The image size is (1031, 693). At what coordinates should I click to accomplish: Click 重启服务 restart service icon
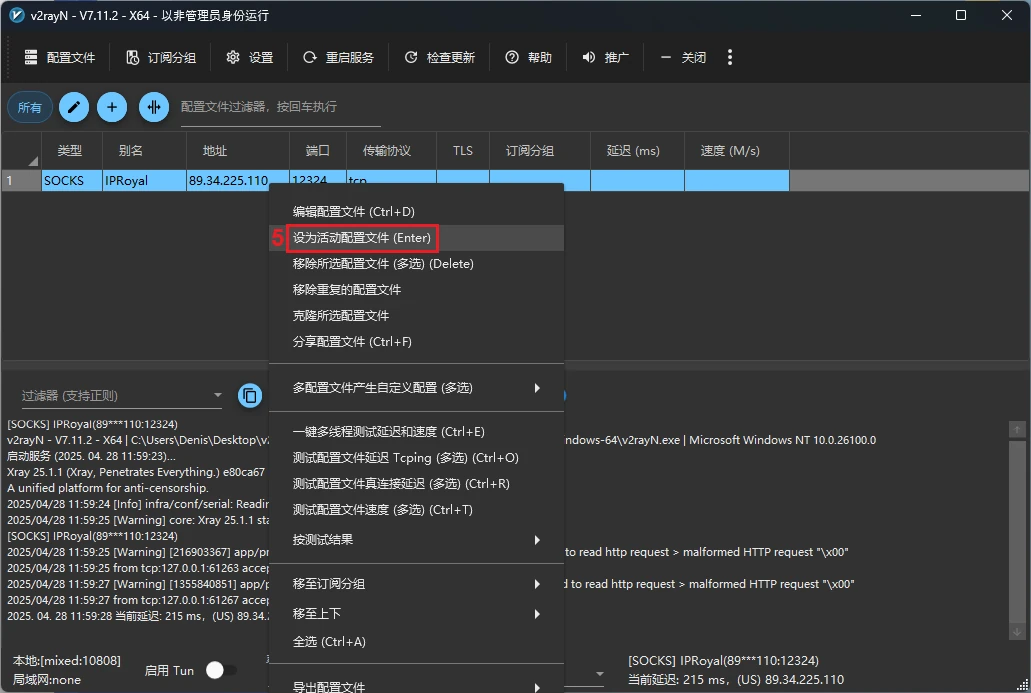[x=310, y=57]
